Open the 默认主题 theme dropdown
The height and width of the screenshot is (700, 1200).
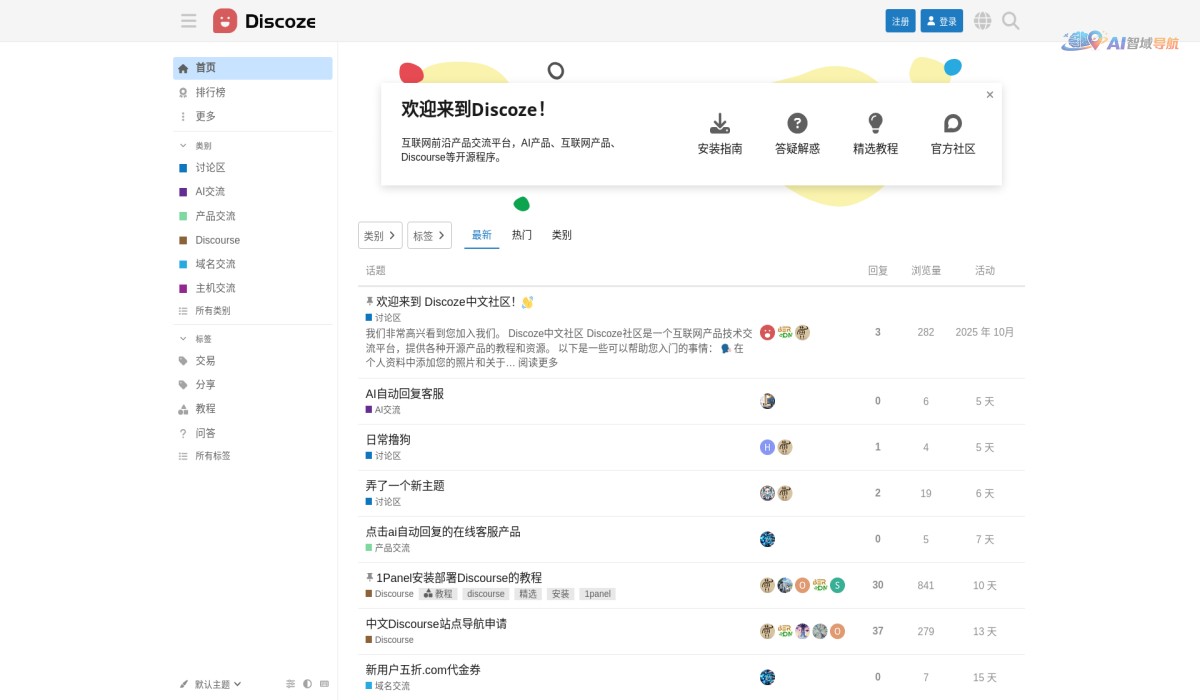tap(213, 684)
